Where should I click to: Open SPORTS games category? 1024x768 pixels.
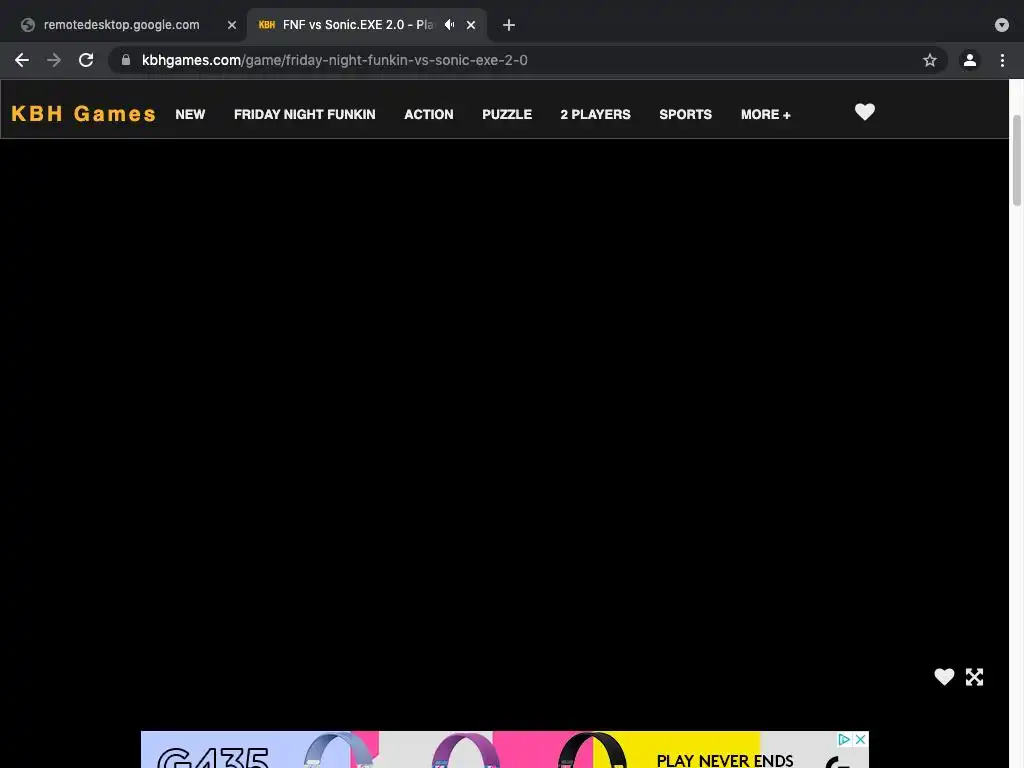coord(685,114)
